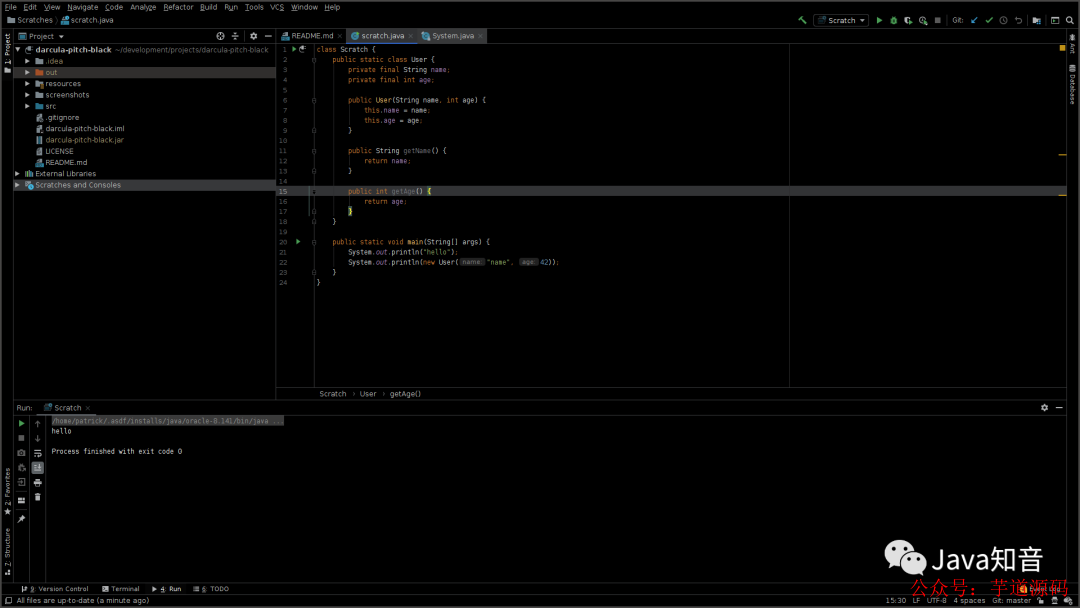Viewport: 1080px width, 608px height.
Task: Open Project panel settings gear
Action: (253, 36)
